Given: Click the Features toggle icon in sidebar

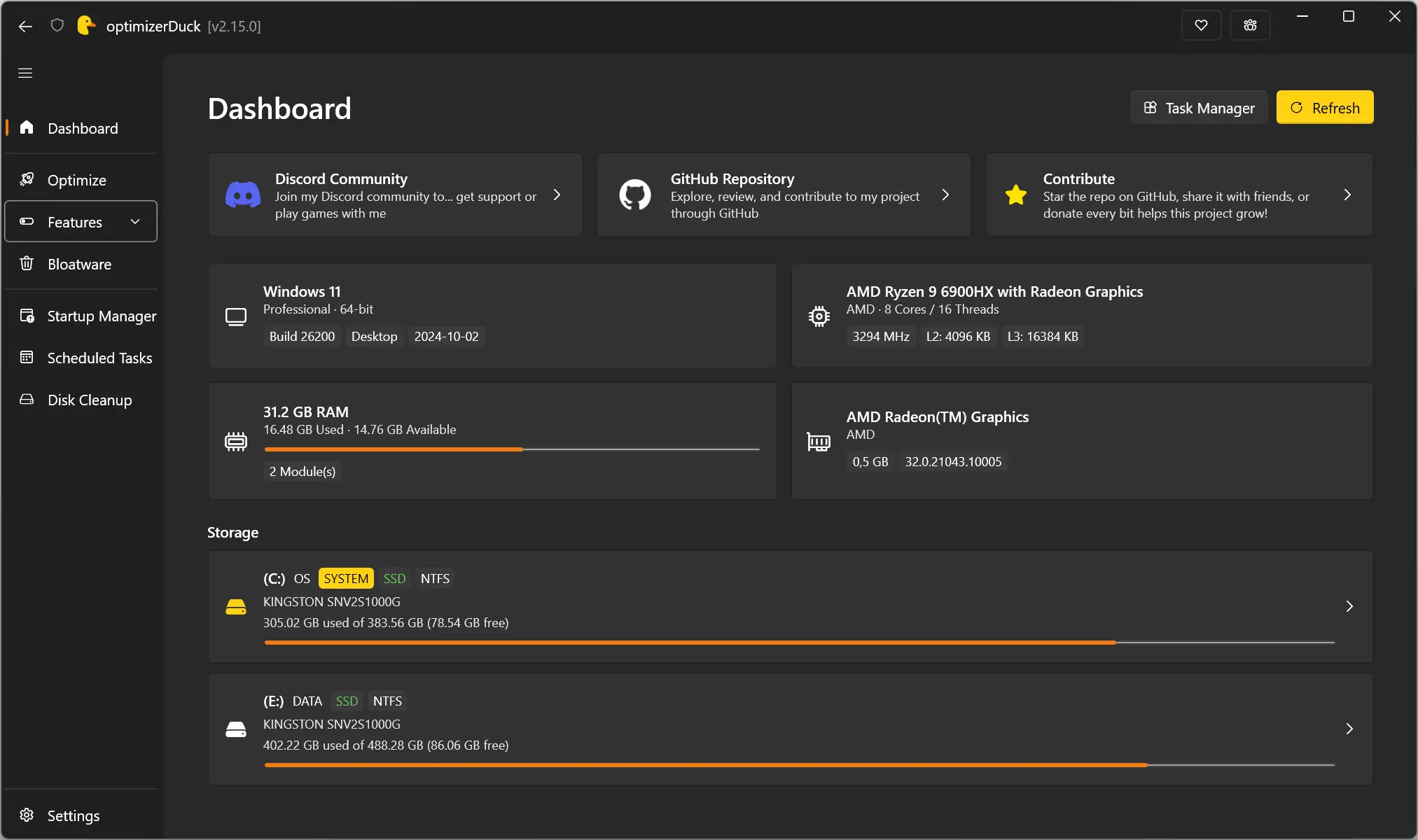Looking at the screenshot, I should coord(27,221).
